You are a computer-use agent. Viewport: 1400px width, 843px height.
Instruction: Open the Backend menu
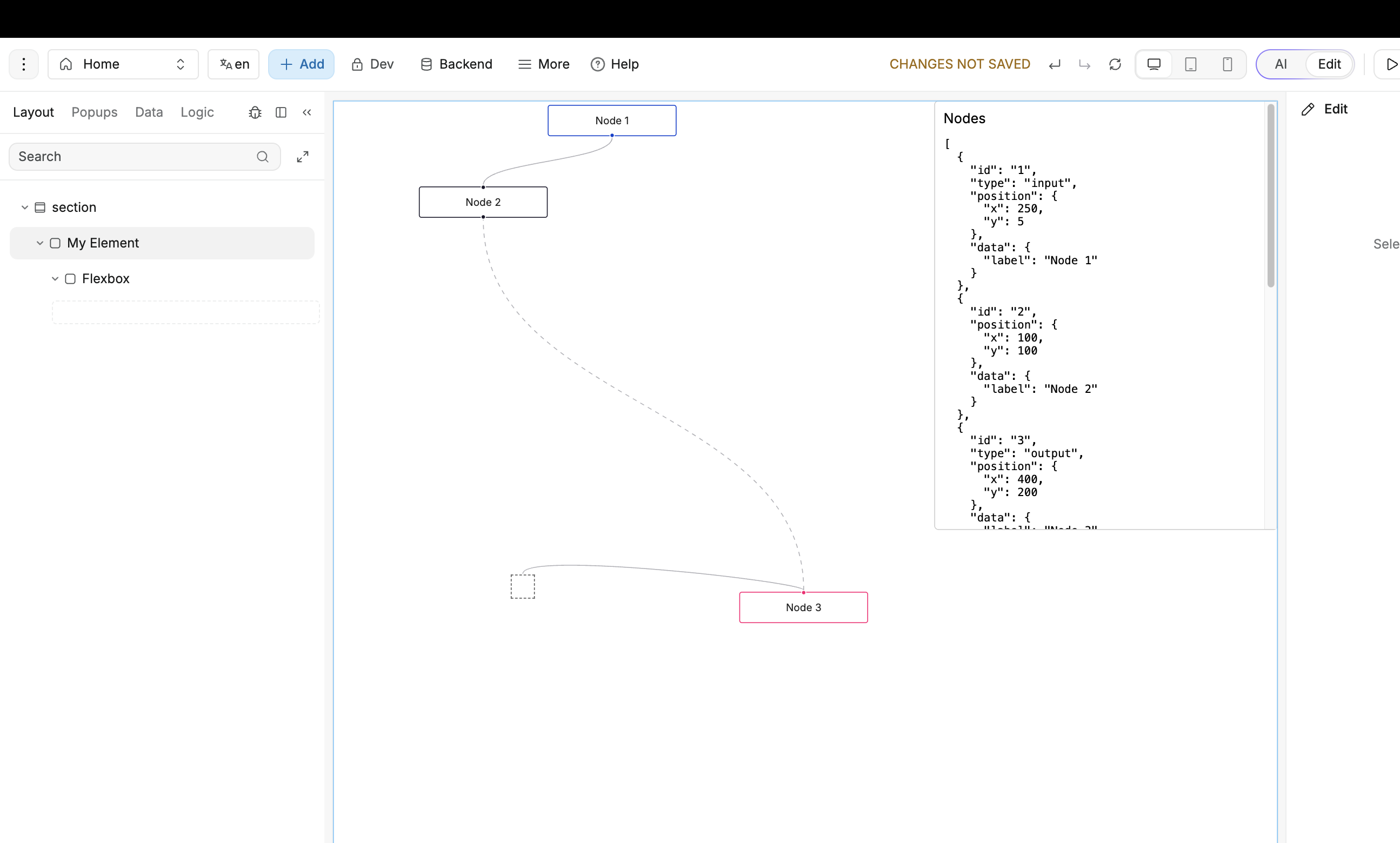pos(456,64)
